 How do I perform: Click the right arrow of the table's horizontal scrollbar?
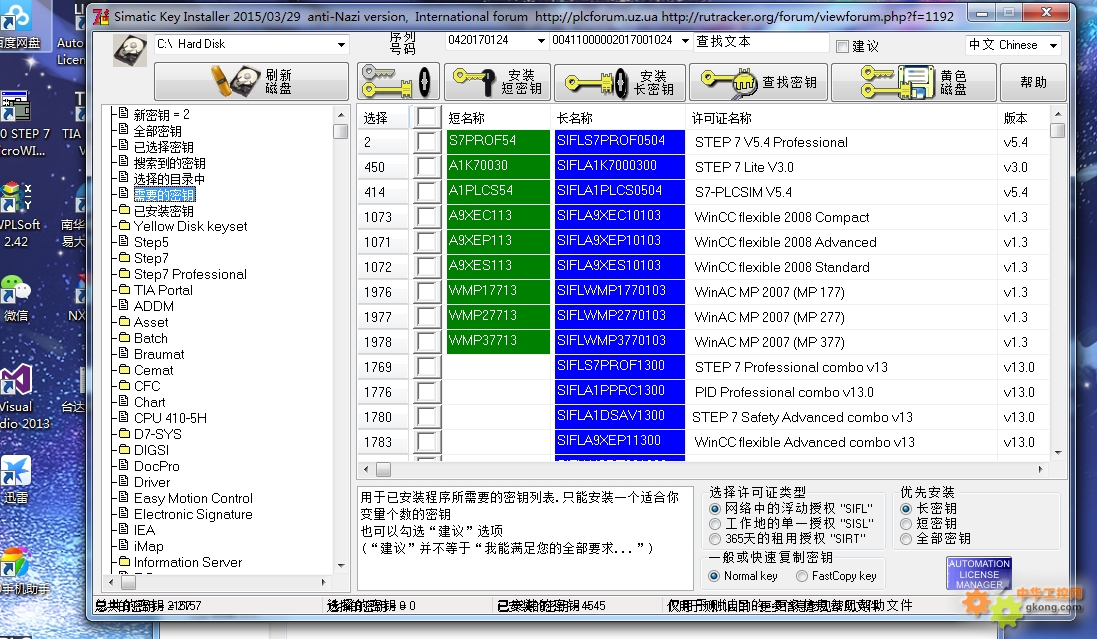click(1040, 469)
